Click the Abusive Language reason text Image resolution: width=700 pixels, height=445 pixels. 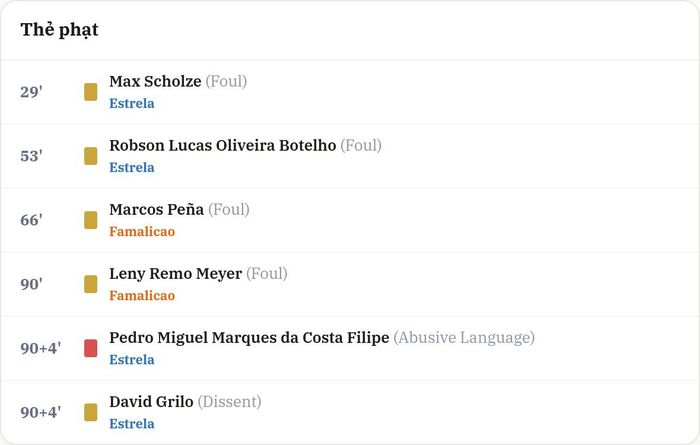[x=464, y=338]
